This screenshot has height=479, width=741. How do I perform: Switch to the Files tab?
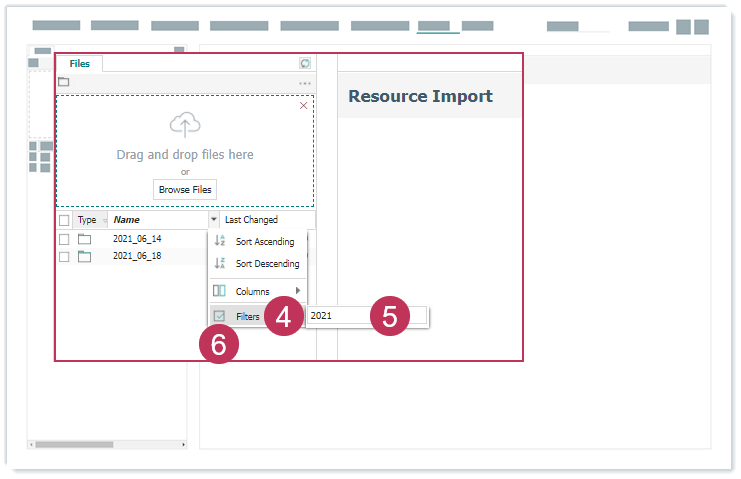tap(79, 63)
